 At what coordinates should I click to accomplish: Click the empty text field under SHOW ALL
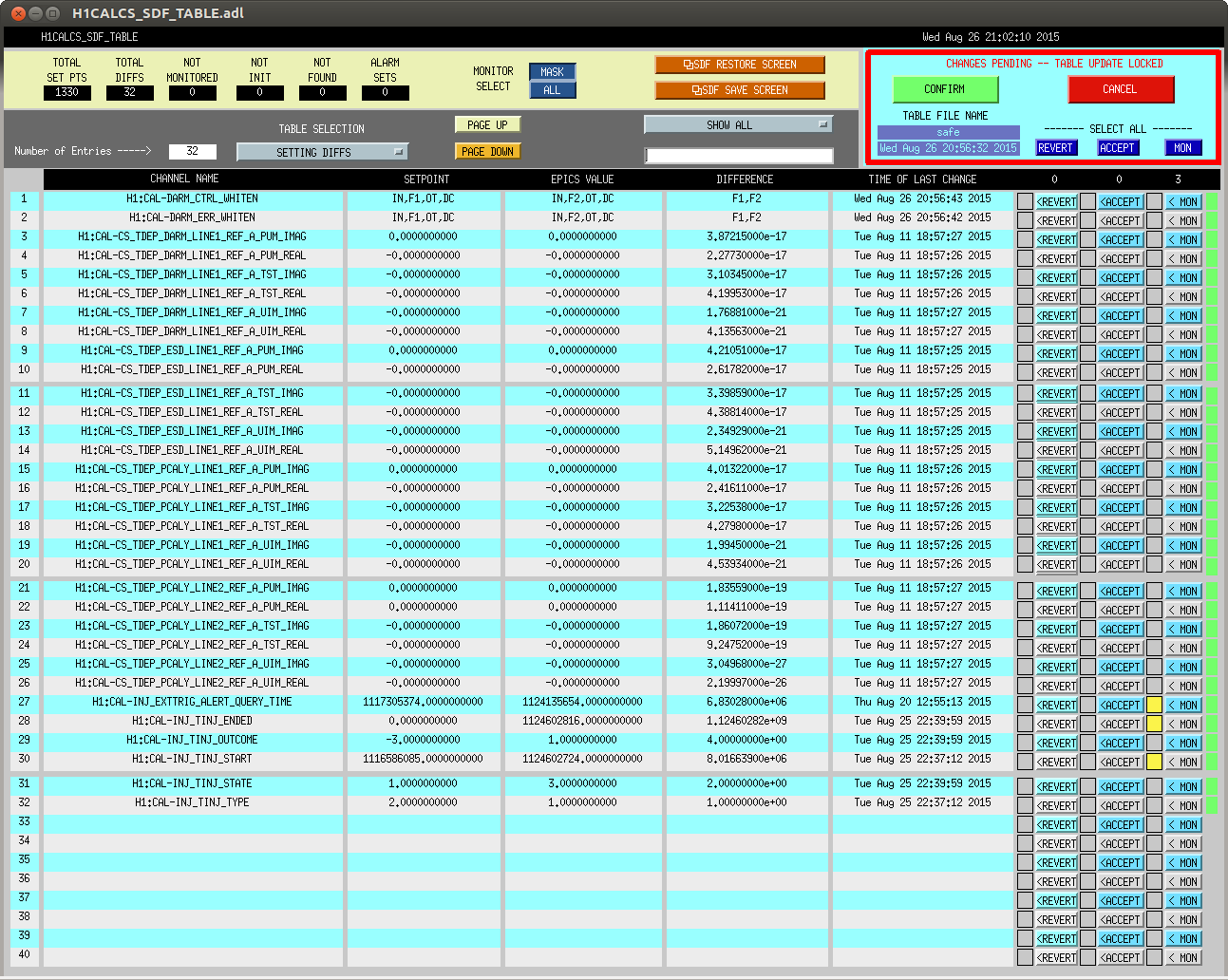(x=739, y=156)
